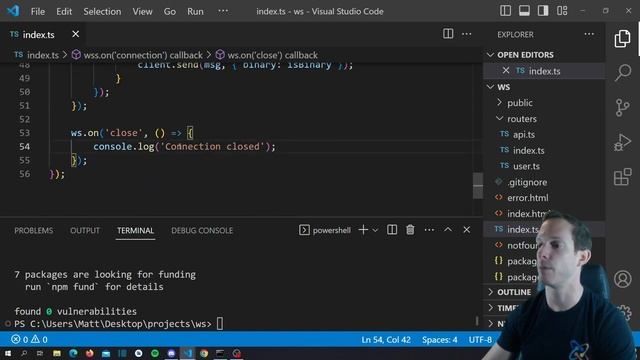
Task: Collapse the routers folder
Action: pos(522,119)
